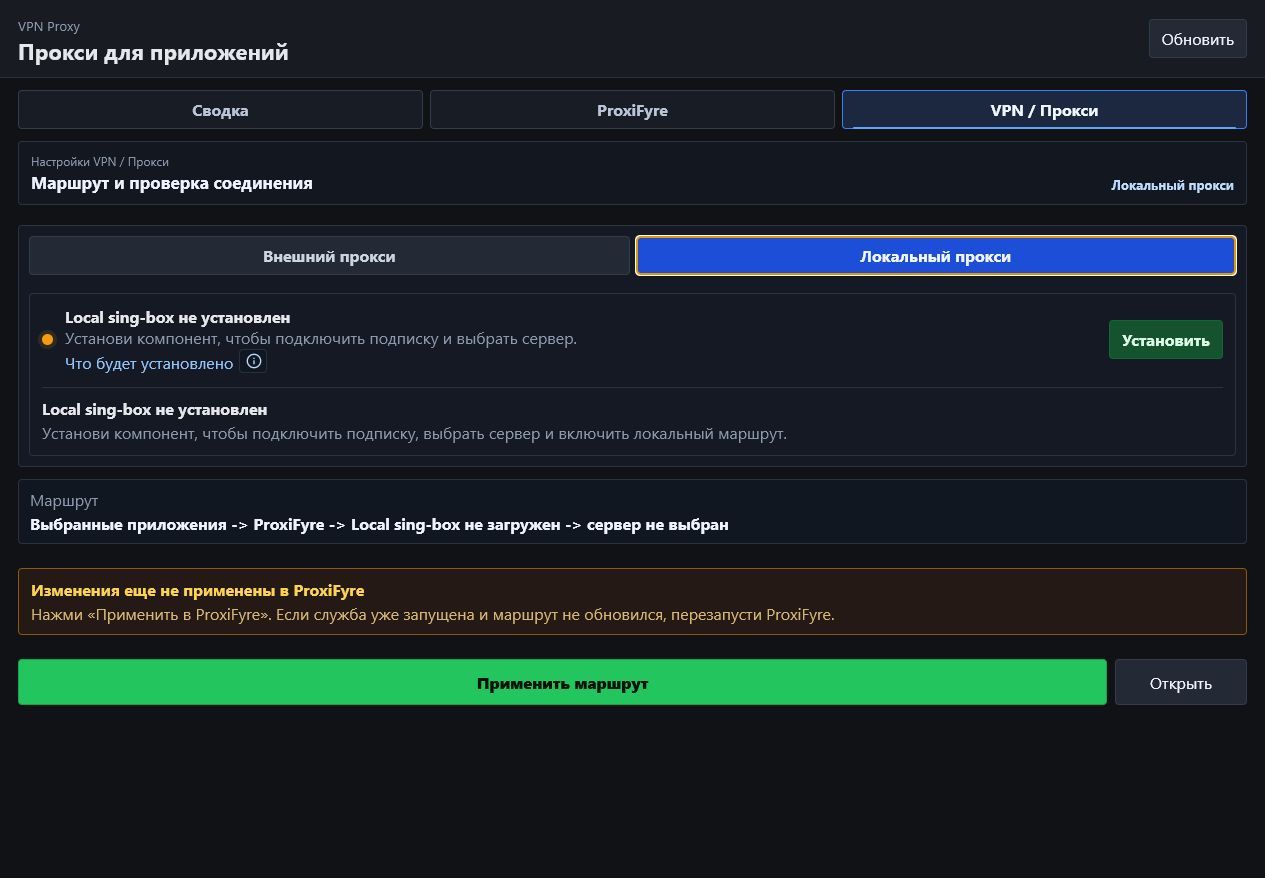
Task: Select the VPN / Прокси tab
Action: coord(1044,110)
